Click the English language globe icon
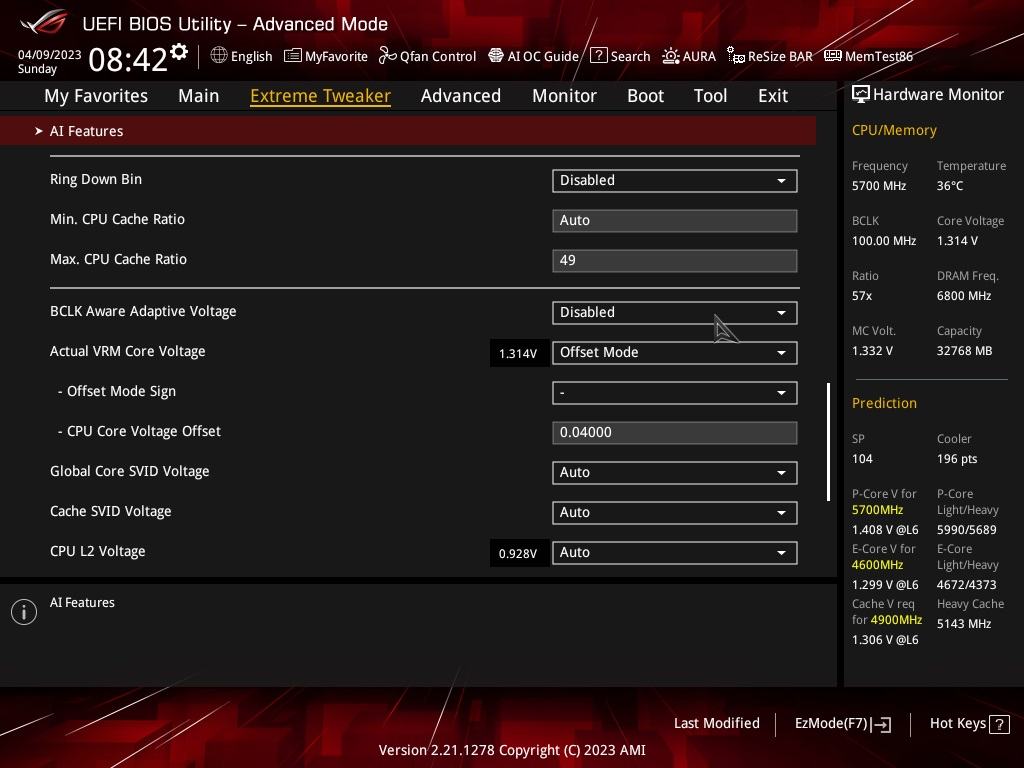Screen dimensions: 1024x768 (219, 56)
